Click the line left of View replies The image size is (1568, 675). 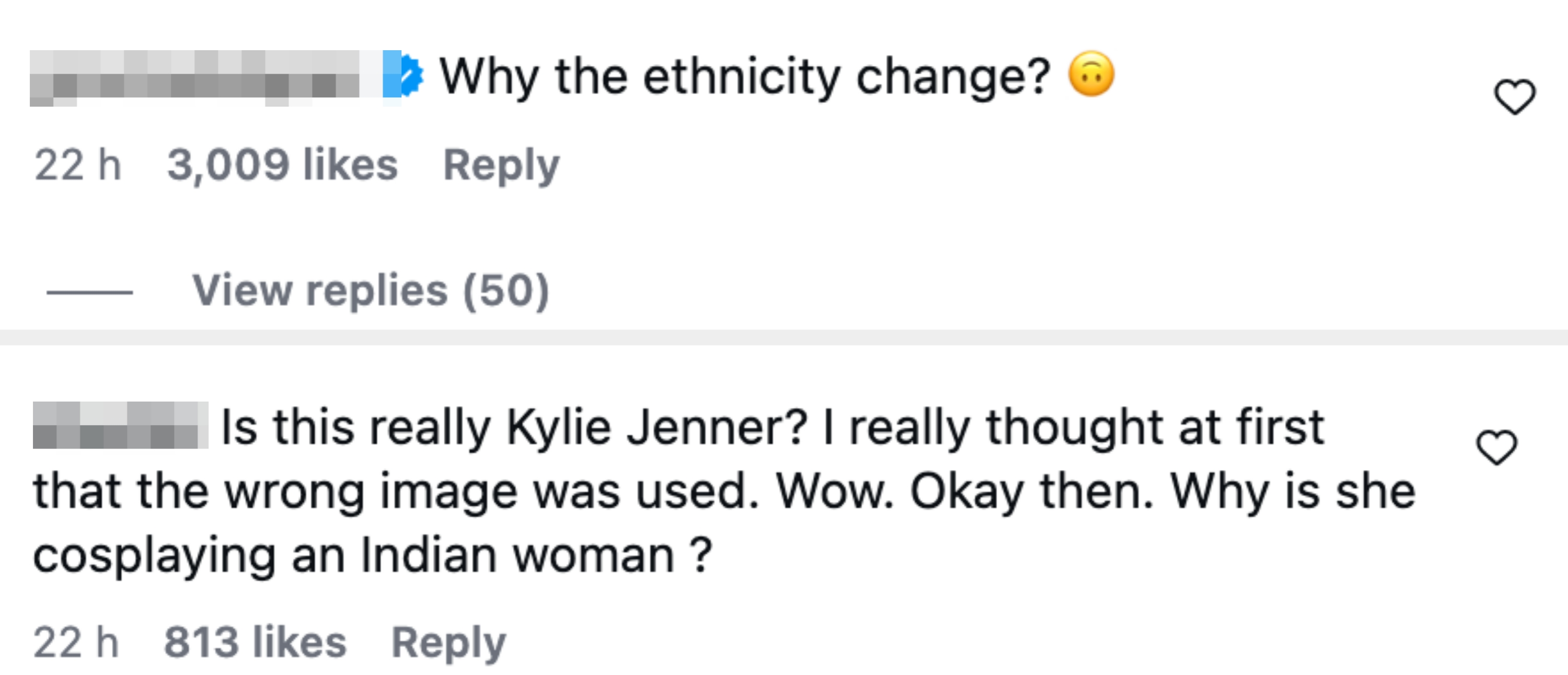[89, 292]
